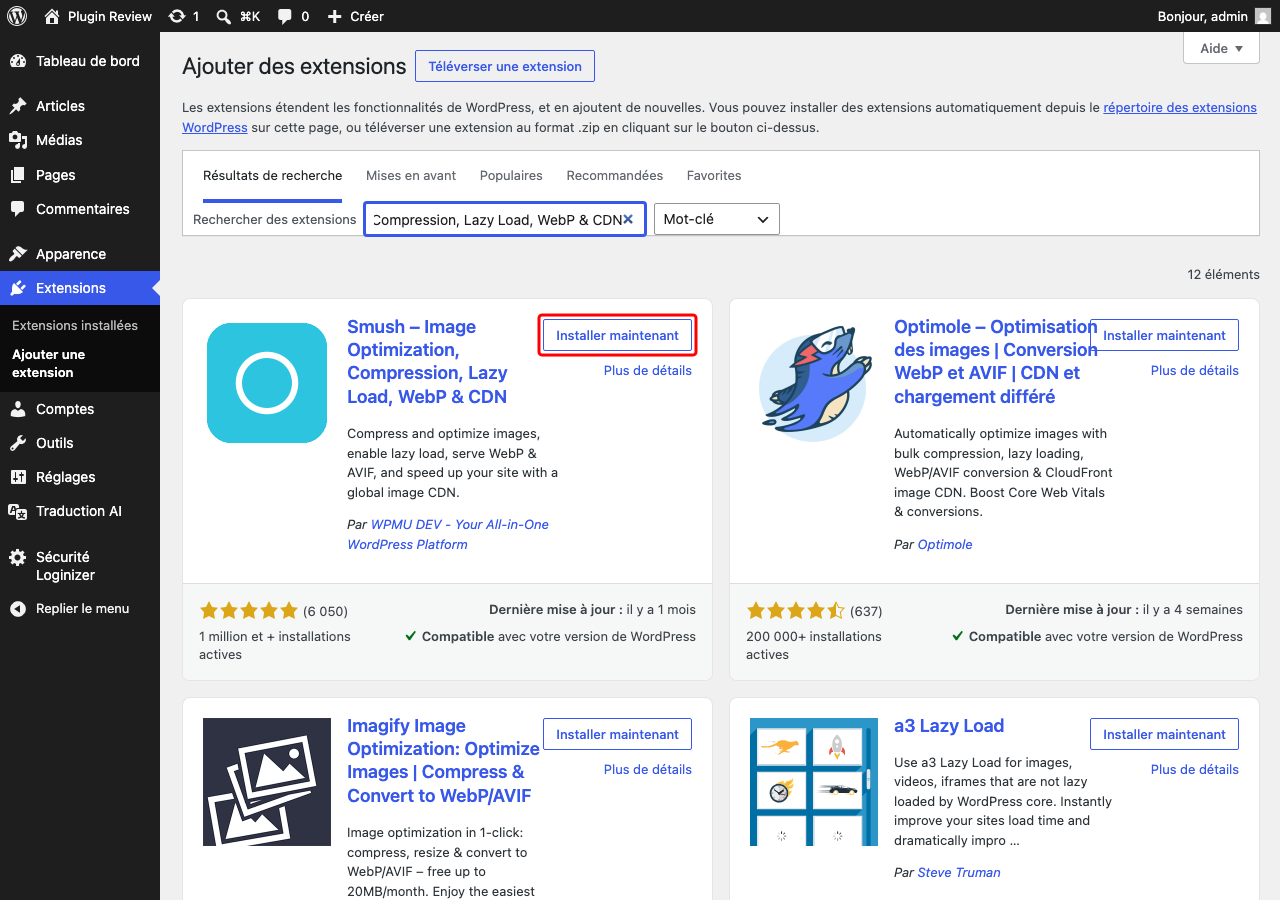Open the comments bubble icon in admin bar
Viewport: 1280px width, 900px height.
tap(285, 16)
